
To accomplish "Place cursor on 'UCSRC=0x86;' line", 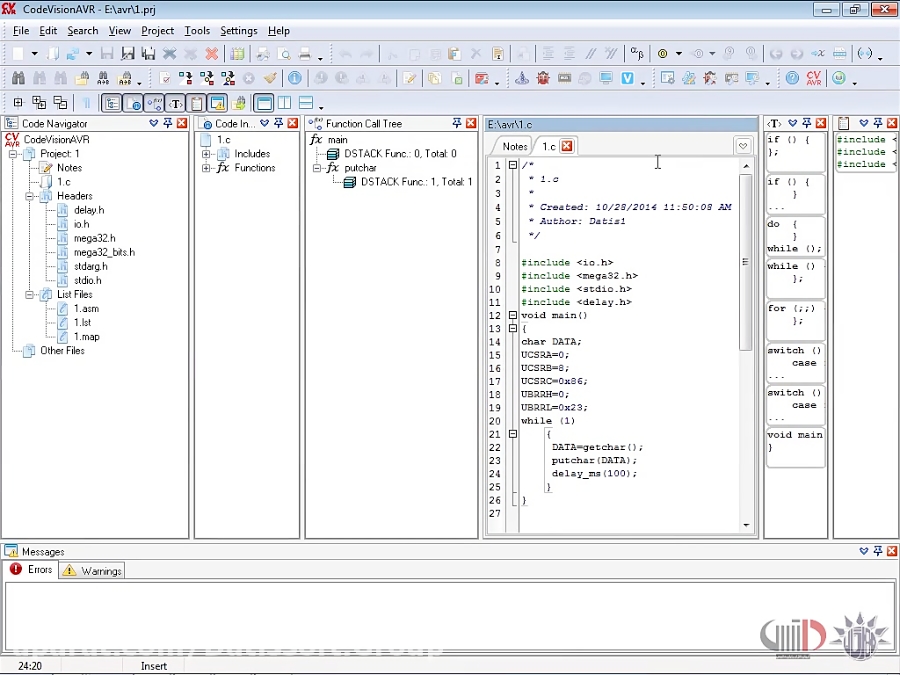I will click(554, 381).
